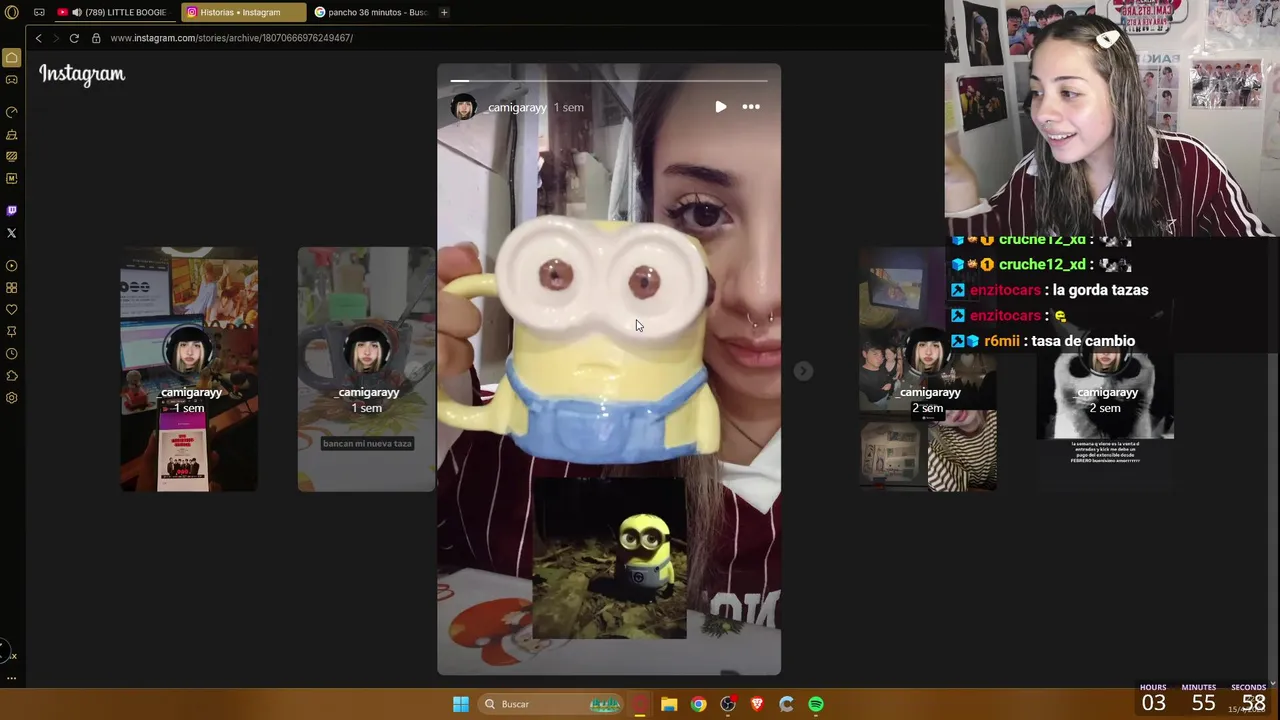The width and height of the screenshot is (1280, 720).
Task: Open Opera GX from the taskbar
Action: coord(640,704)
